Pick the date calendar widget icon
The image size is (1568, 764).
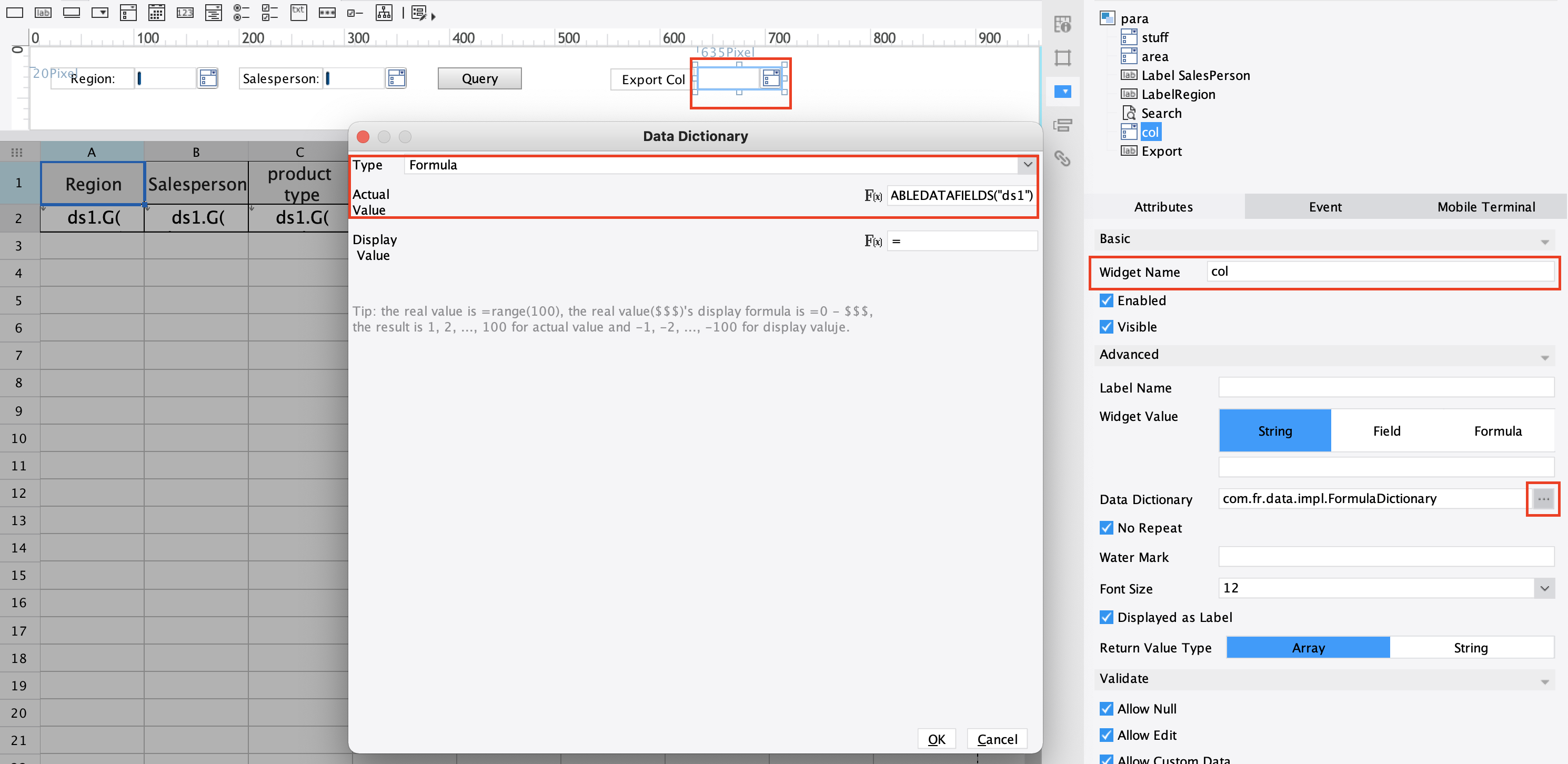pos(156,12)
